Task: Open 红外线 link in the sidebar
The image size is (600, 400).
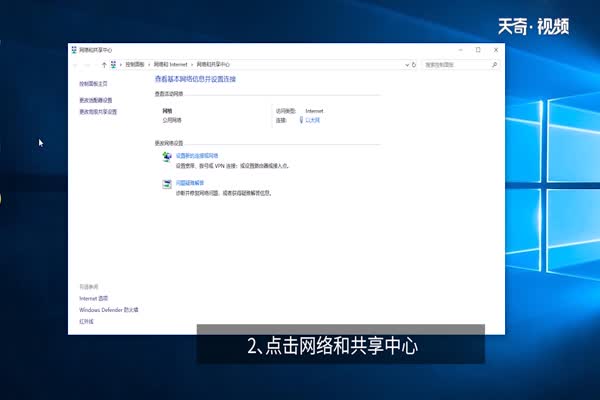Action: tap(86, 322)
